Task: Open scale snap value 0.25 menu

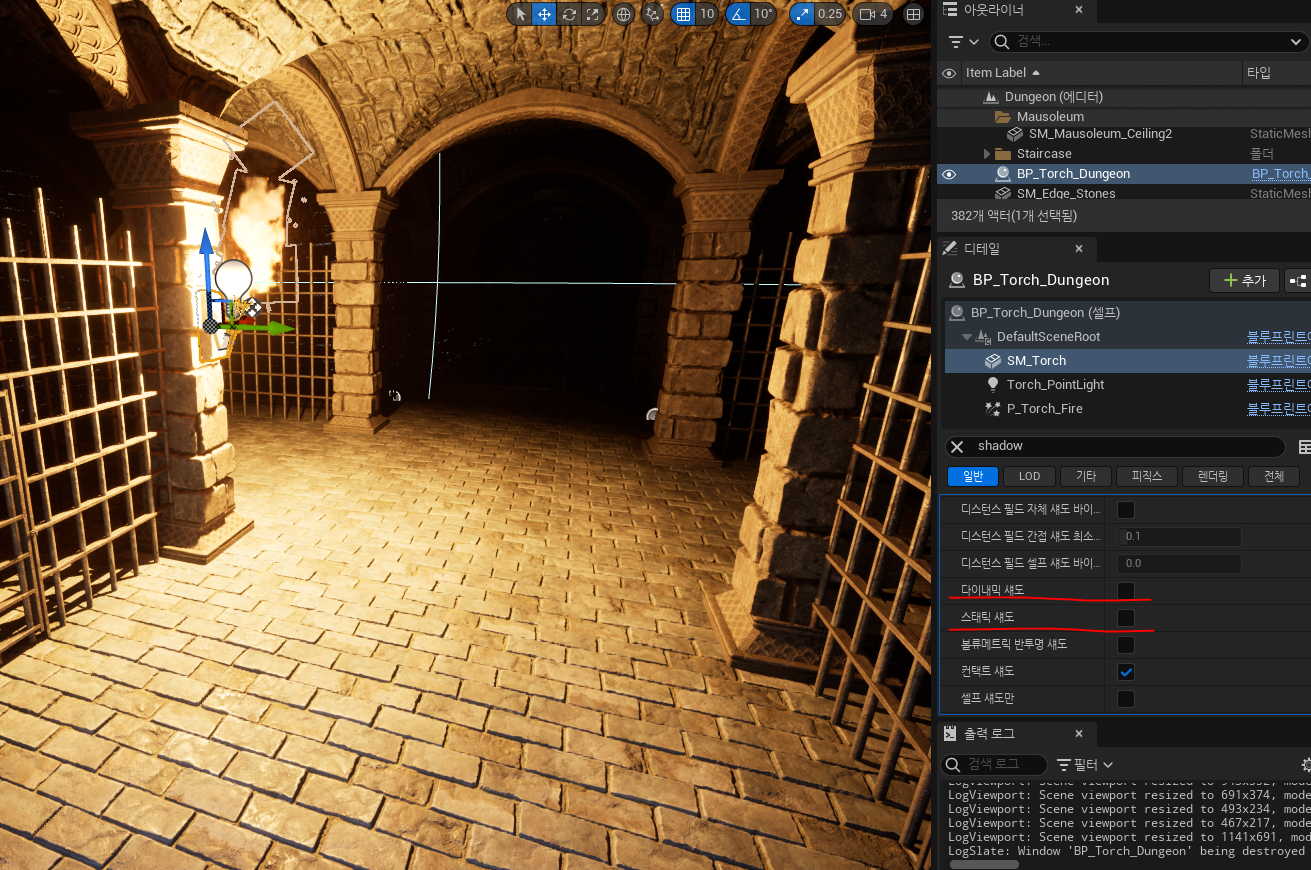Action: (x=830, y=14)
